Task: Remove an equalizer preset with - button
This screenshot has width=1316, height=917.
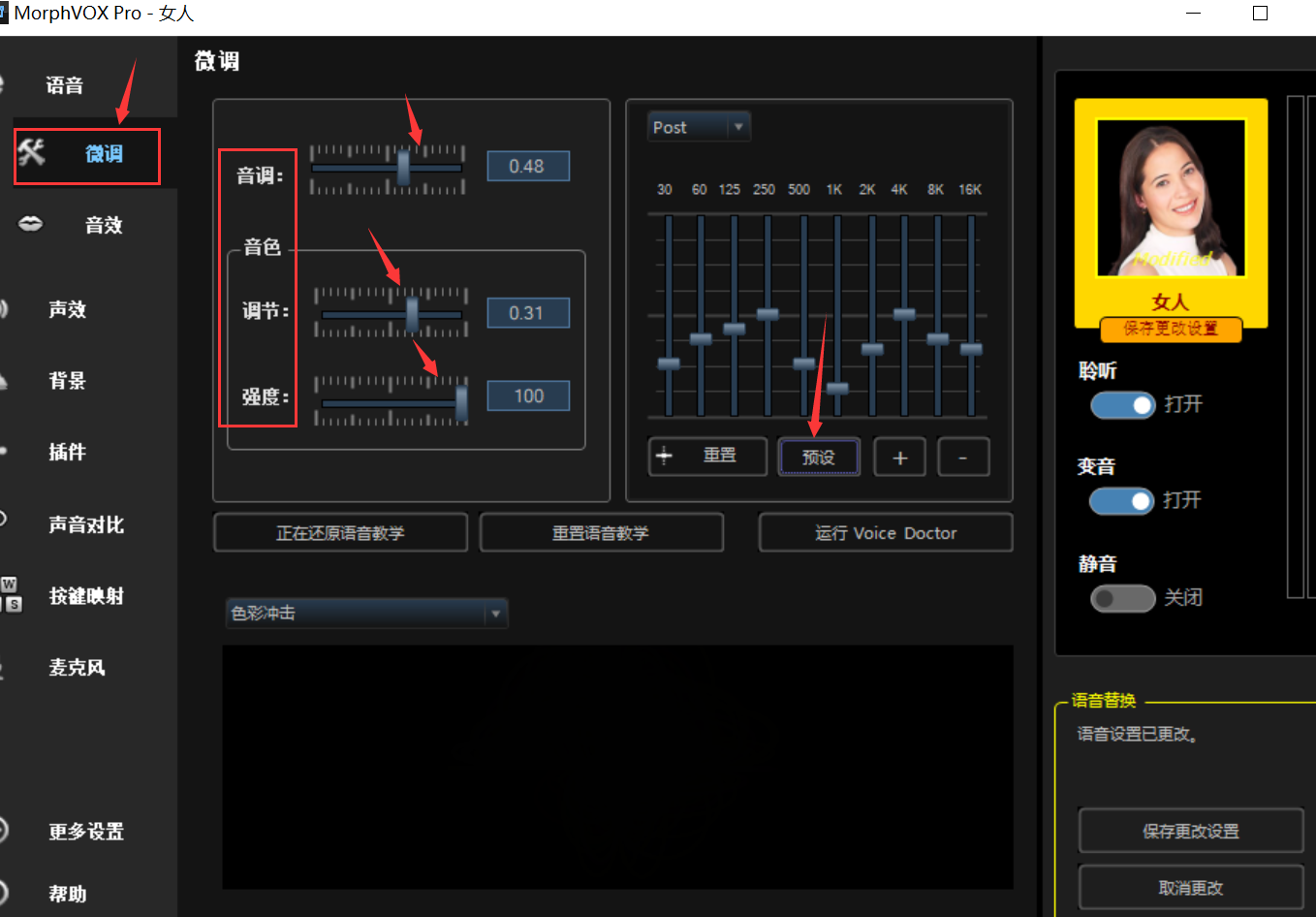Action: coord(963,458)
